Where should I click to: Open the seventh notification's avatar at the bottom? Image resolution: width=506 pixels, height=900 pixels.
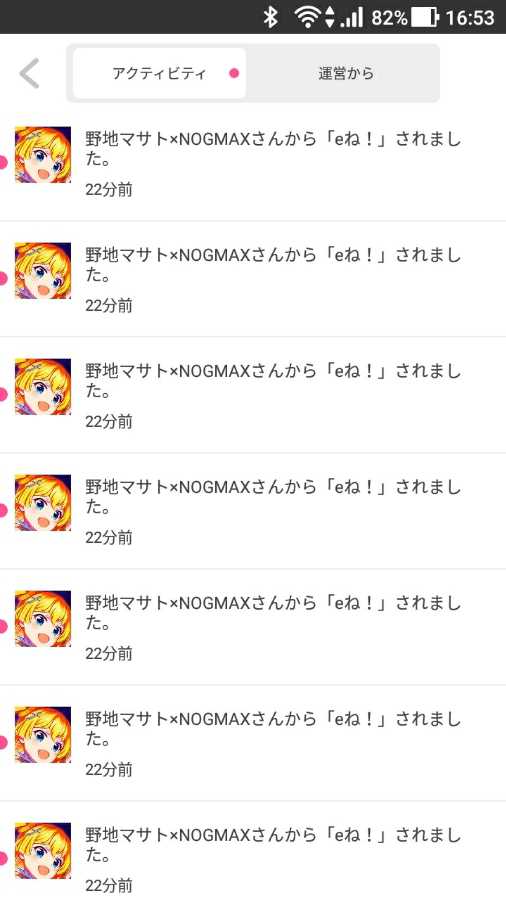click(x=43, y=851)
